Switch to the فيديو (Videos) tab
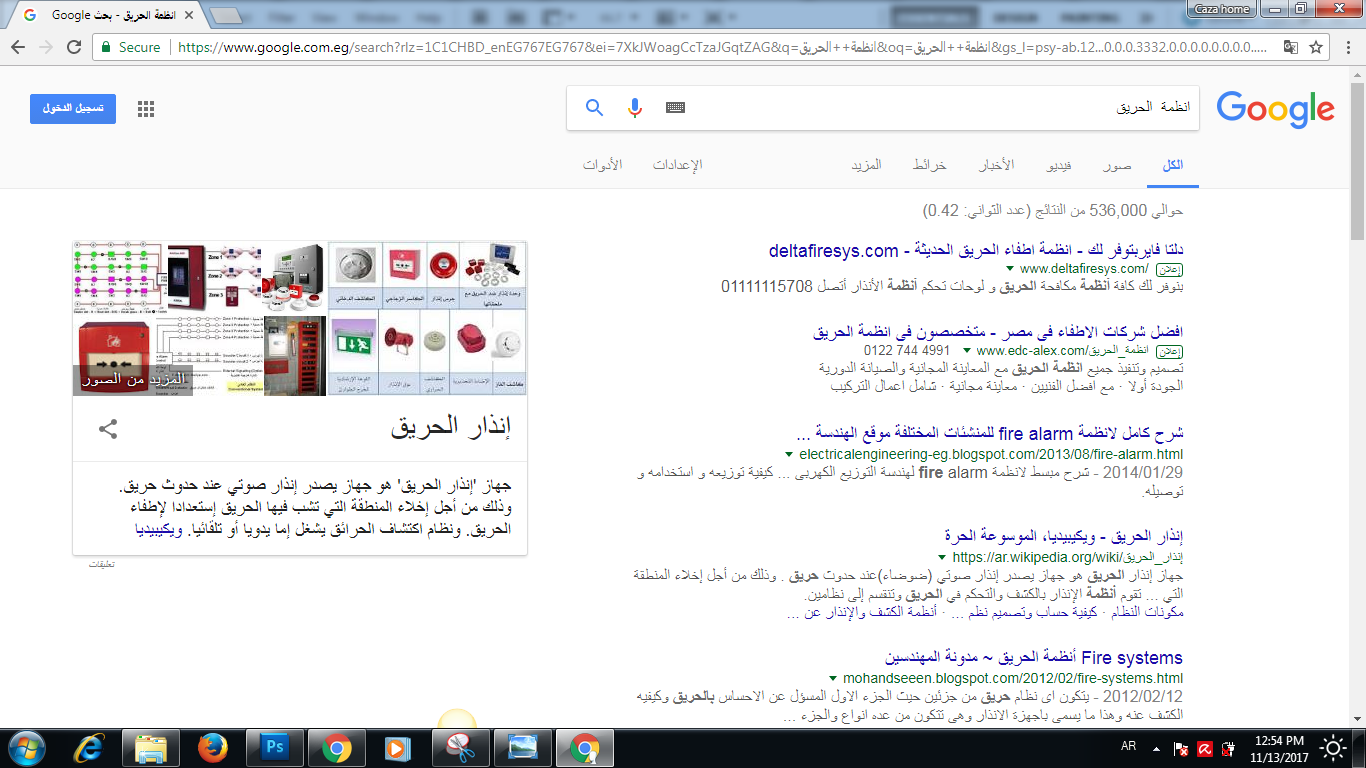Viewport: 1366px width, 768px height. point(1059,165)
